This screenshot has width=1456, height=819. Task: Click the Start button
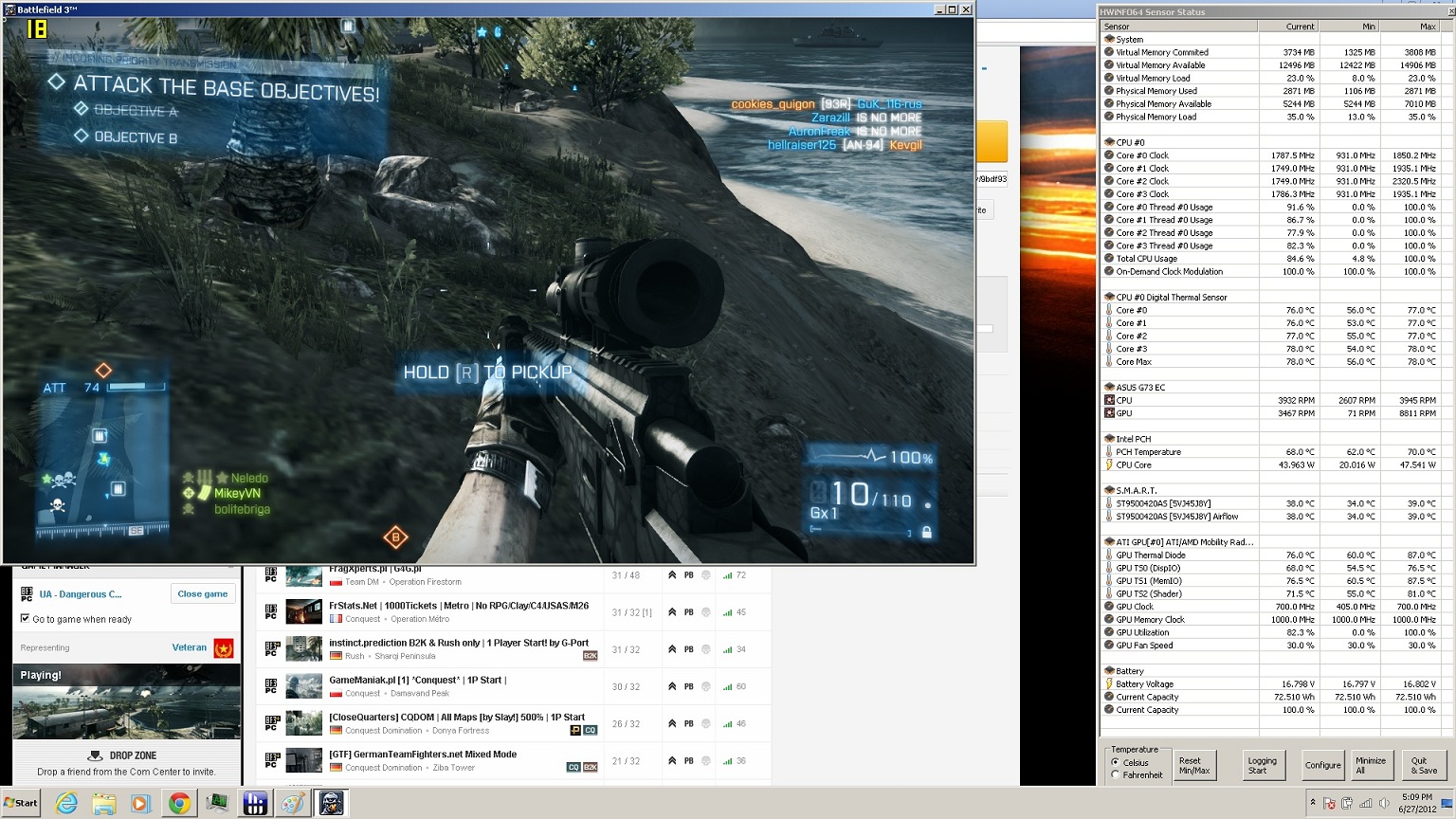pyautogui.click(x=21, y=803)
